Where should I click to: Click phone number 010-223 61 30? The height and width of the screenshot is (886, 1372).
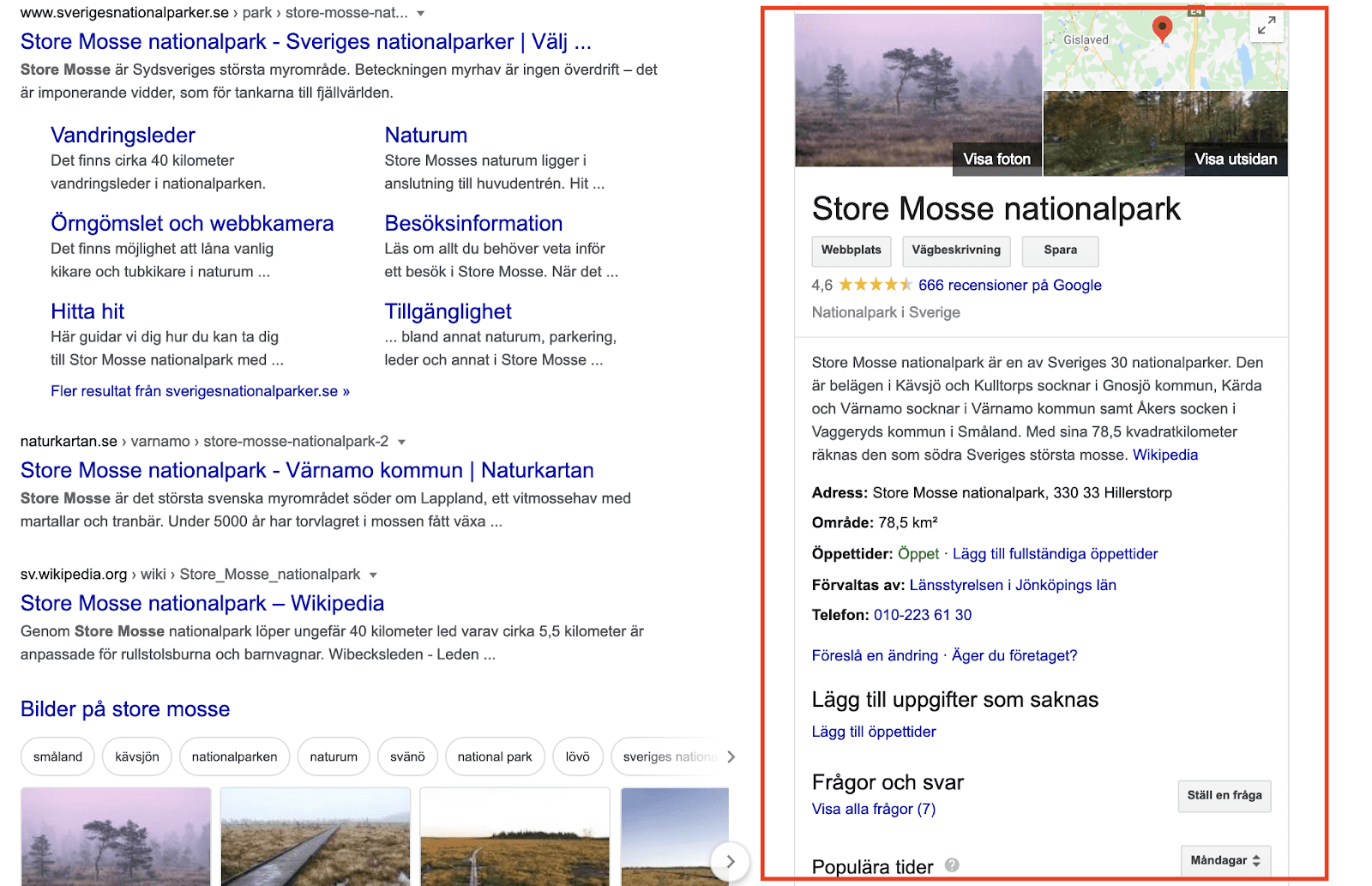(923, 615)
